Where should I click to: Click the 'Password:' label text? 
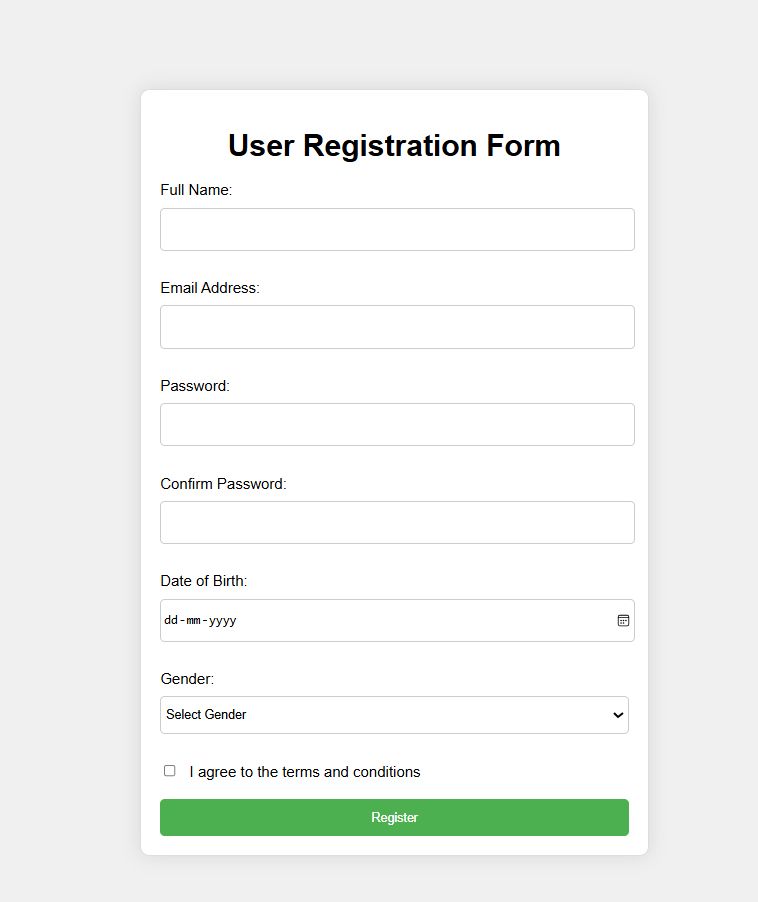pyautogui.click(x=195, y=385)
